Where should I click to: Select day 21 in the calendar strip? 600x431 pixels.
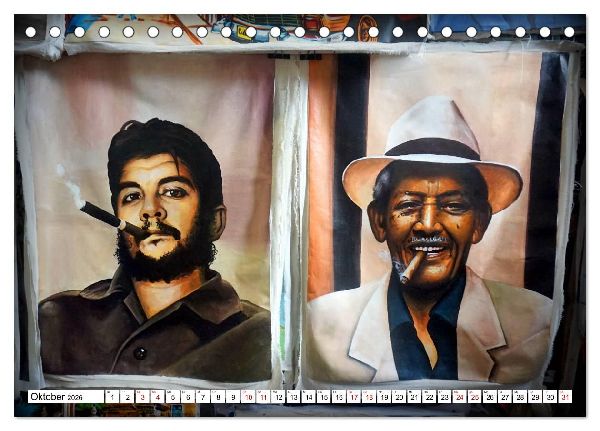tap(414, 397)
